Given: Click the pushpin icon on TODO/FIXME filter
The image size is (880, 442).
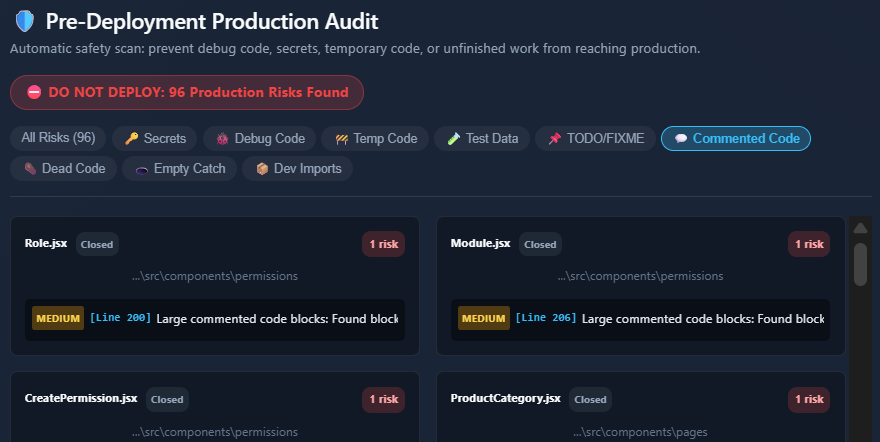Looking at the screenshot, I should (554, 139).
